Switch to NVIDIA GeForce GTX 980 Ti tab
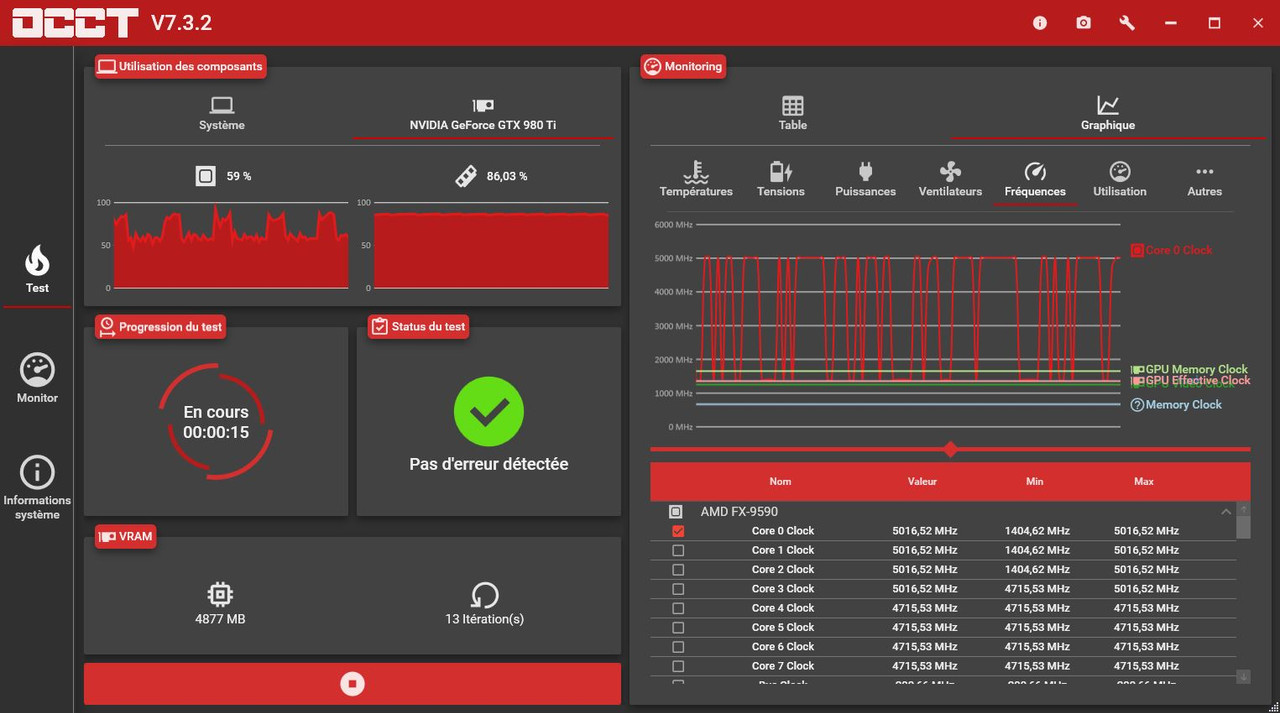Viewport: 1280px width, 713px height. (x=484, y=114)
